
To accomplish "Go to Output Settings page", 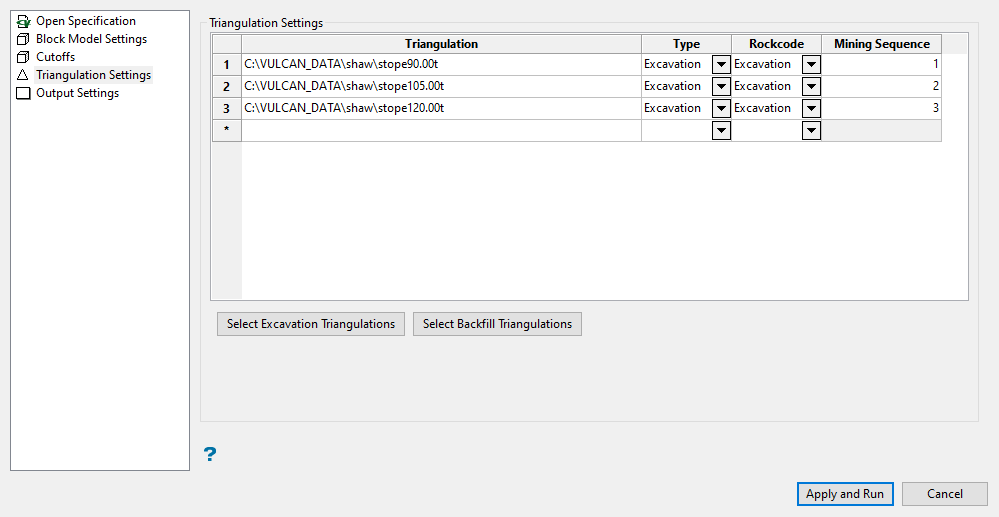I will tap(77, 93).
